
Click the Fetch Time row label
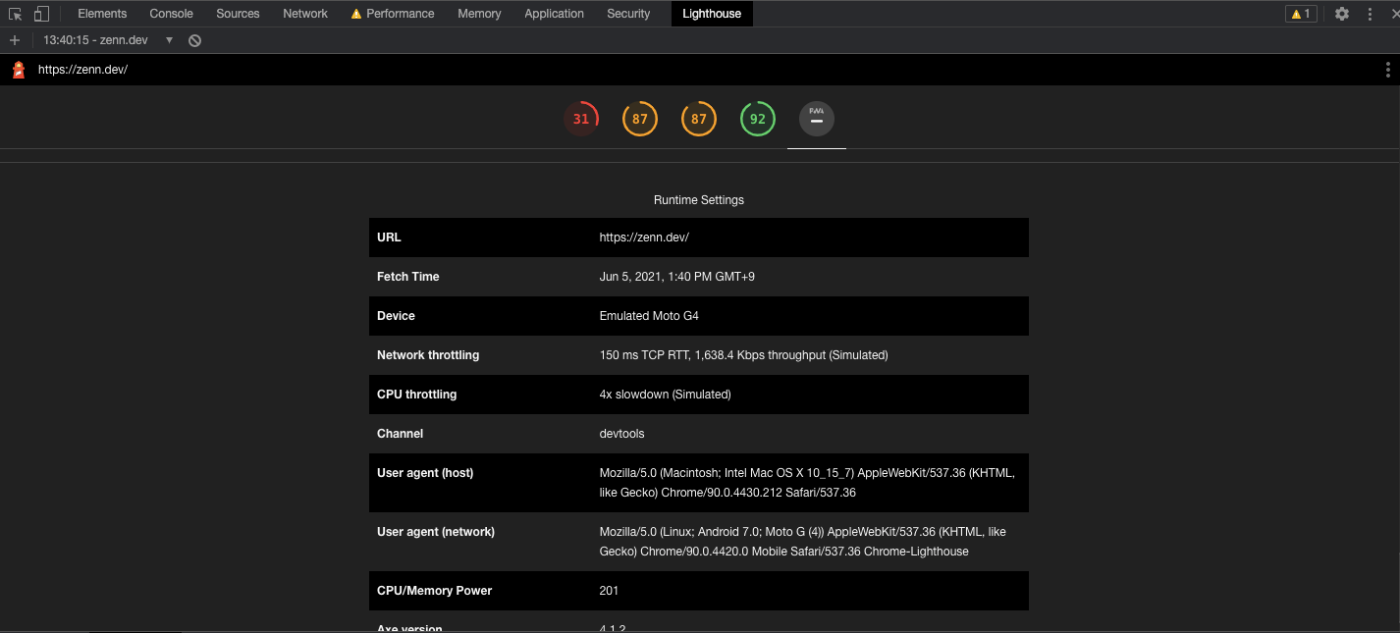(408, 277)
